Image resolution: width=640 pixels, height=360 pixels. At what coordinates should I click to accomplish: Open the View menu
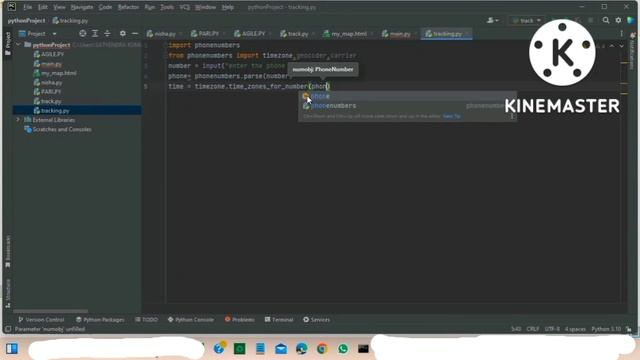(59, 7)
